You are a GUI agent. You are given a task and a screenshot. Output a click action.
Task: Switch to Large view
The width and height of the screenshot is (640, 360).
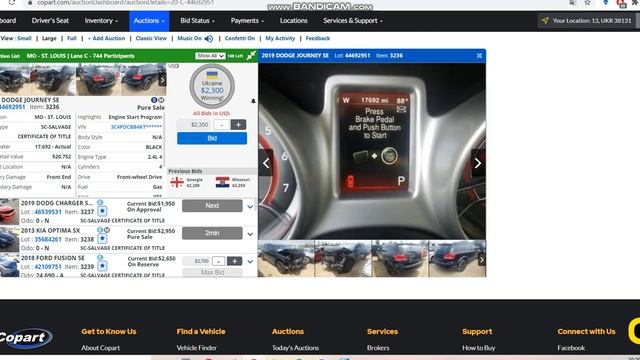tap(49, 38)
